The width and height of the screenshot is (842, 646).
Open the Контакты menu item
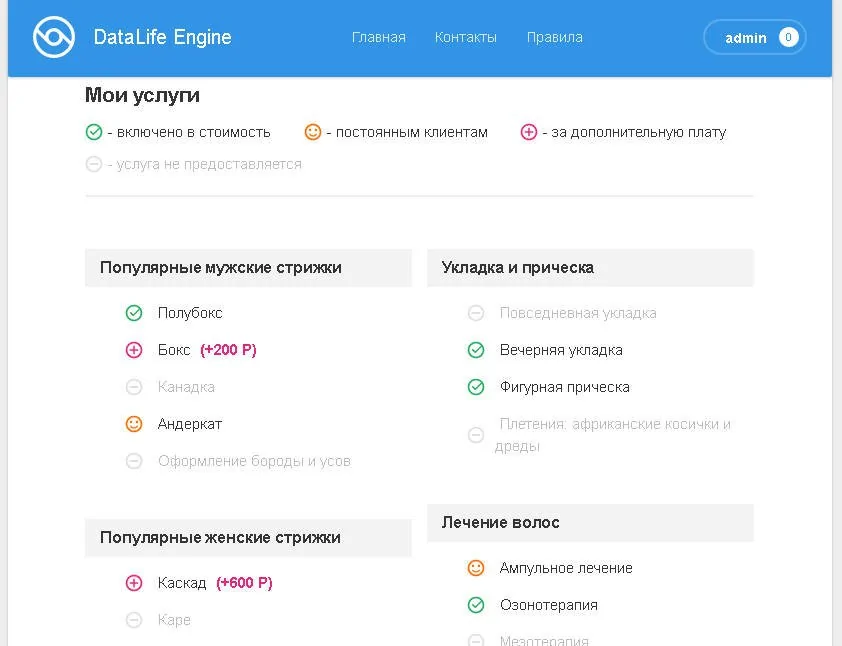coord(466,38)
